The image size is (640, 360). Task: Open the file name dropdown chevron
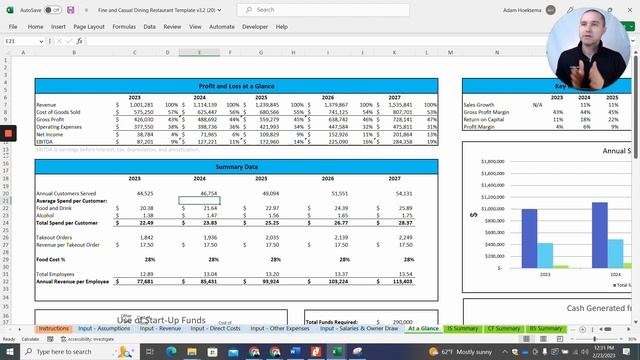tap(220, 10)
